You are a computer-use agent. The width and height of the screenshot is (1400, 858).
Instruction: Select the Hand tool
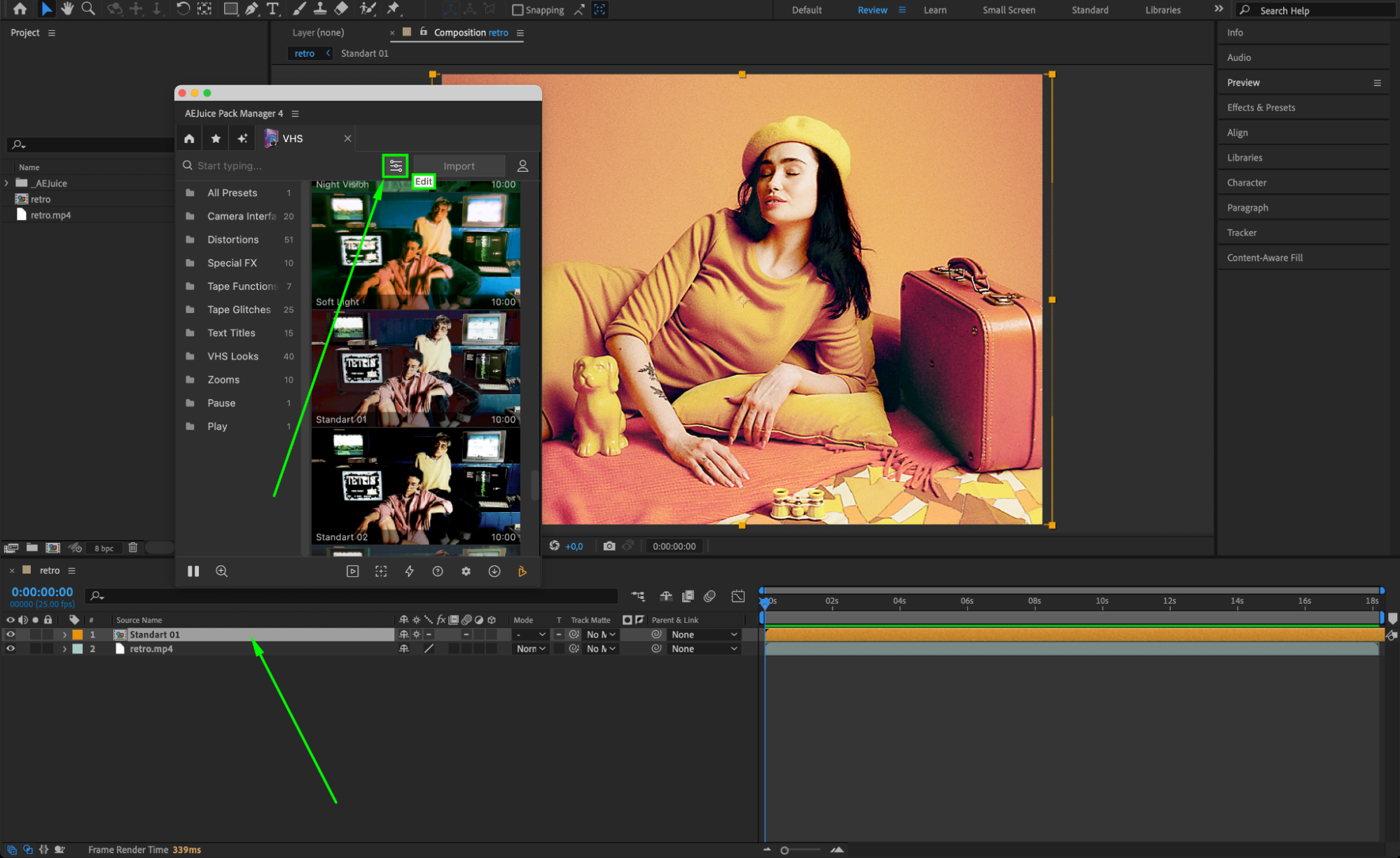[67, 9]
